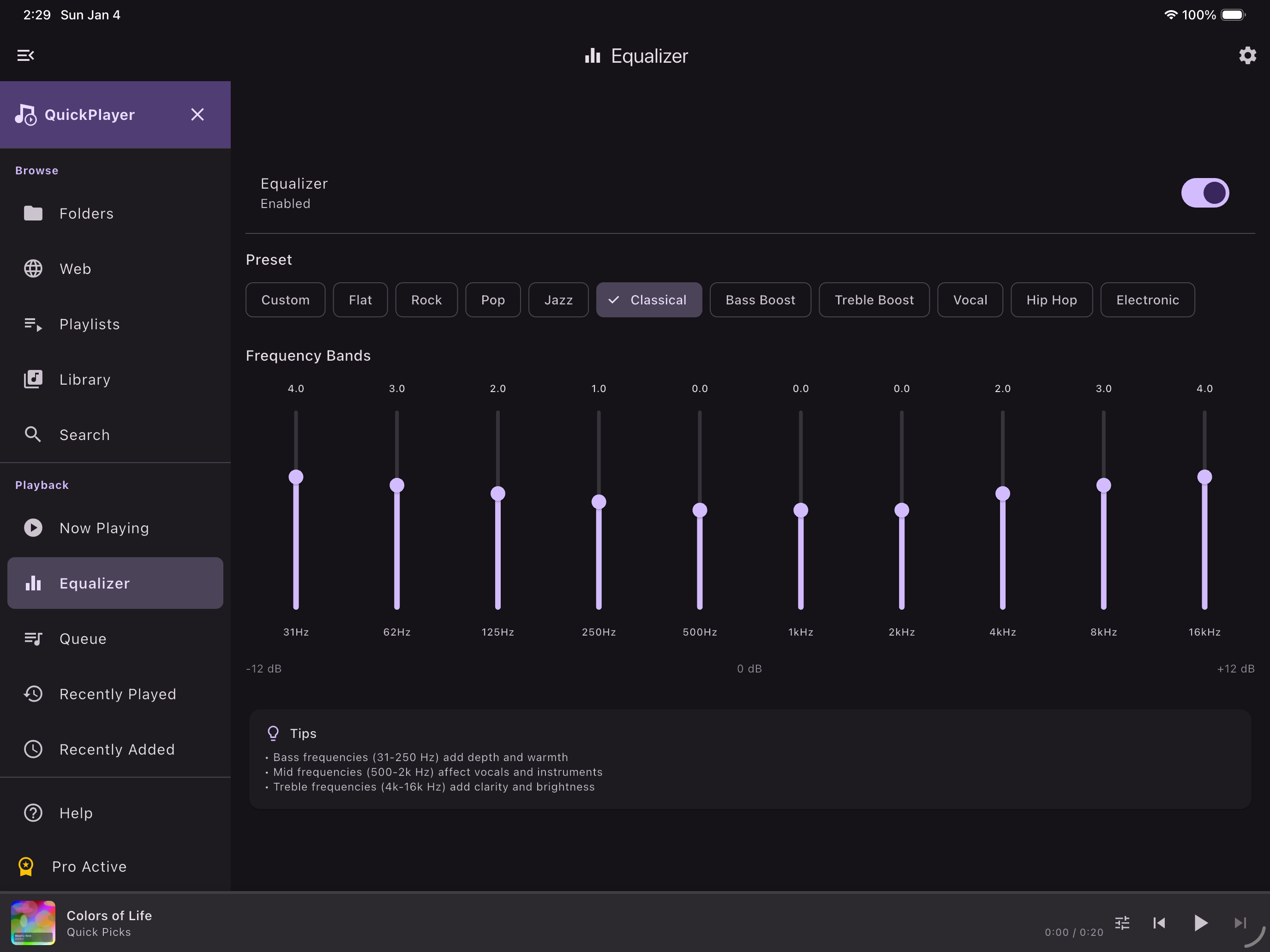The width and height of the screenshot is (1270, 952).
Task: Close the QuickPlayer banner
Action: (x=198, y=114)
